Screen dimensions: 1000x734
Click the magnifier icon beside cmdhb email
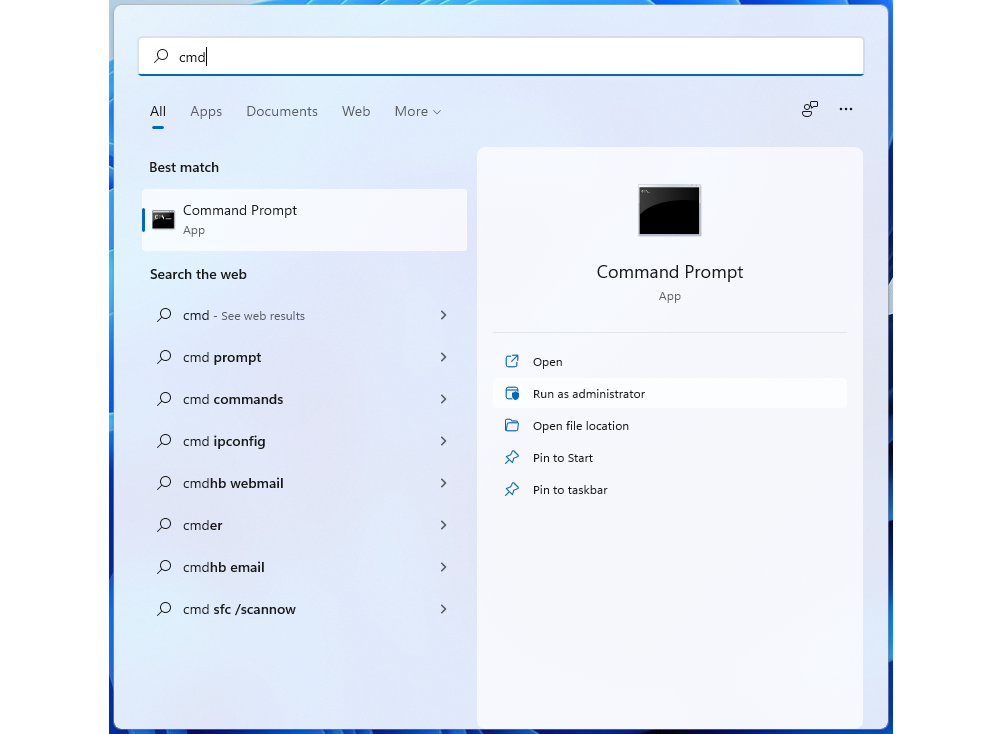click(164, 567)
